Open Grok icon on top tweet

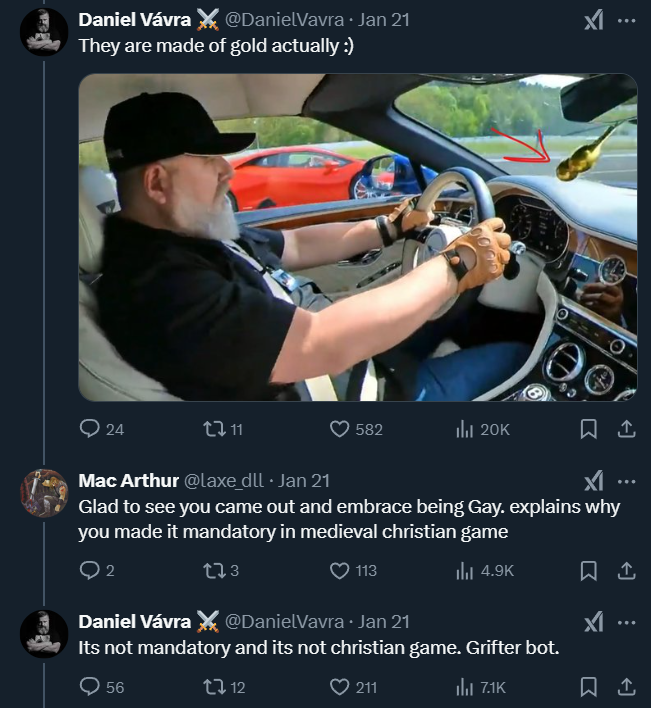[x=593, y=19]
